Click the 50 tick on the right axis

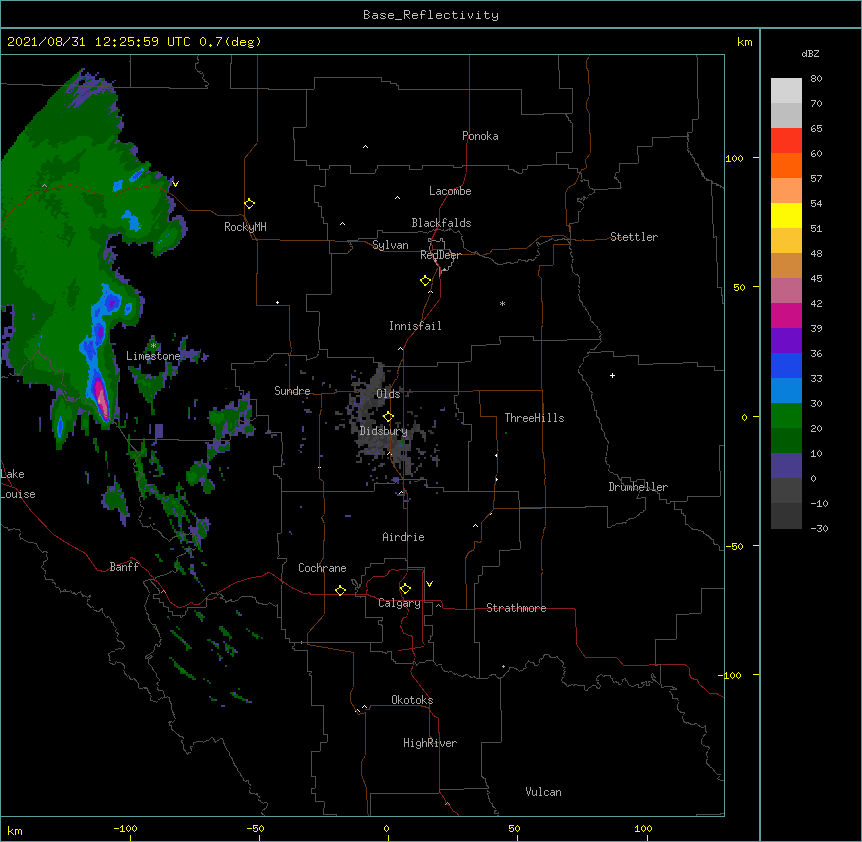[739, 287]
